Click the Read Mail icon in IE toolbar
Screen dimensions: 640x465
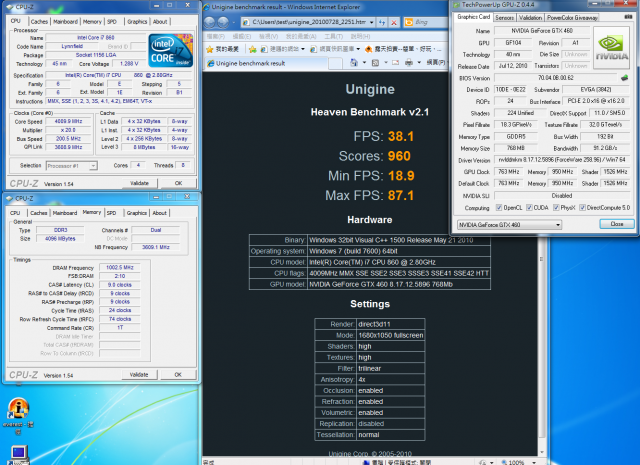[x=395, y=62]
